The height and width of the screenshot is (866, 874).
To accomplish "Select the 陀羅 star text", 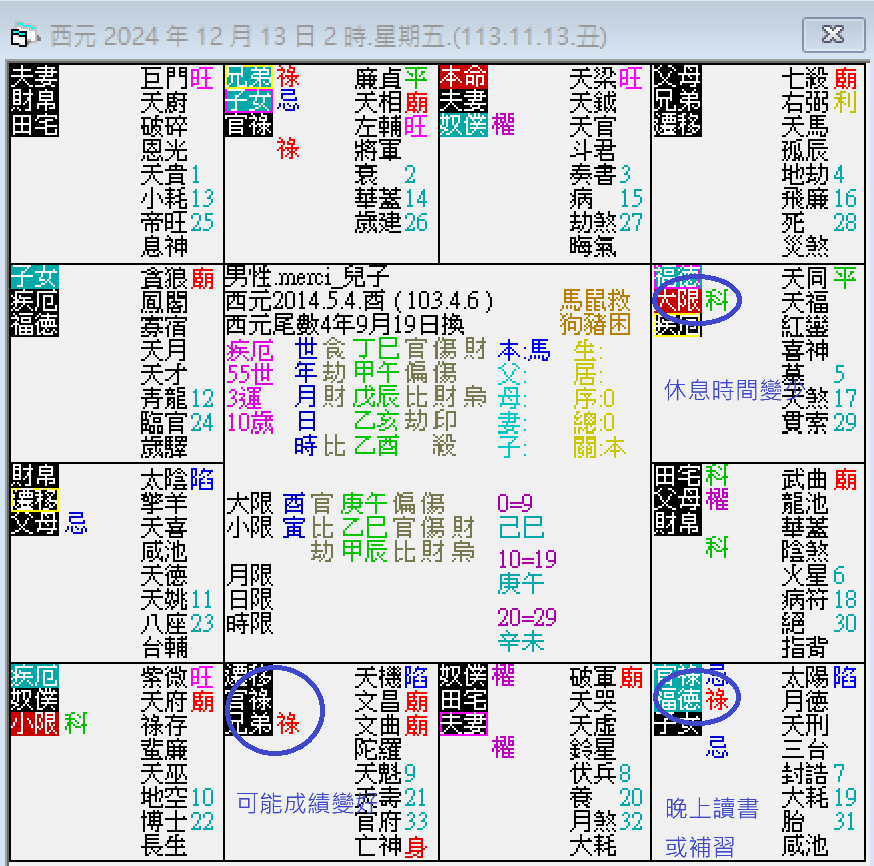I will tap(378, 750).
